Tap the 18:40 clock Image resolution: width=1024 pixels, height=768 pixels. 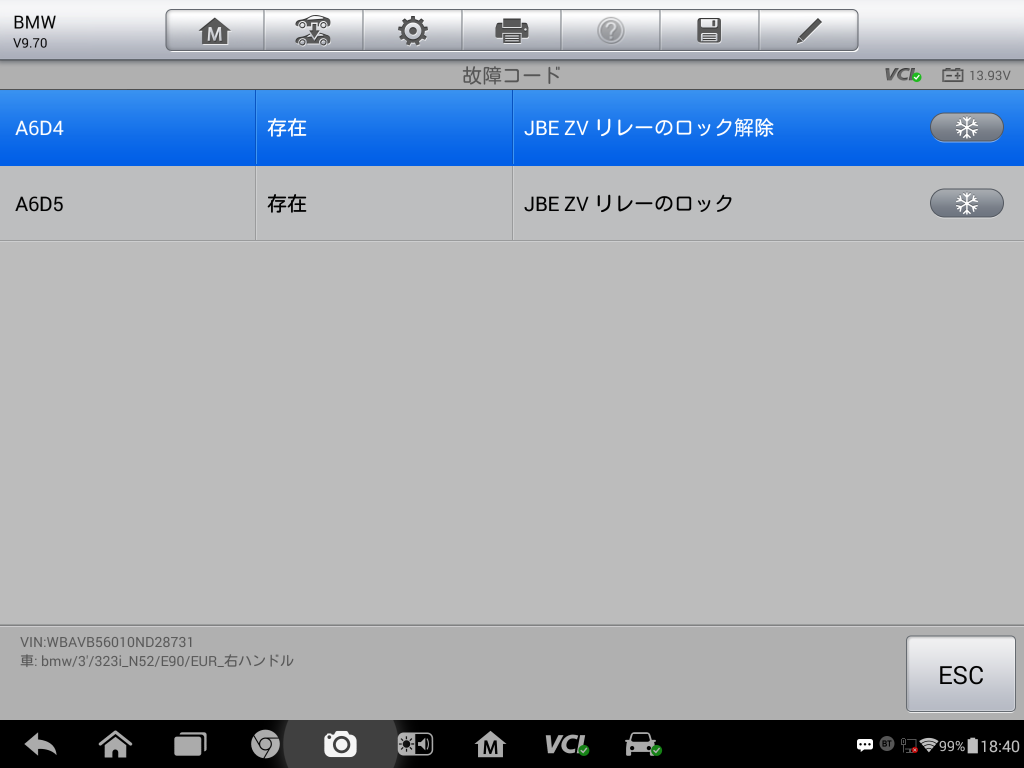pos(1000,746)
